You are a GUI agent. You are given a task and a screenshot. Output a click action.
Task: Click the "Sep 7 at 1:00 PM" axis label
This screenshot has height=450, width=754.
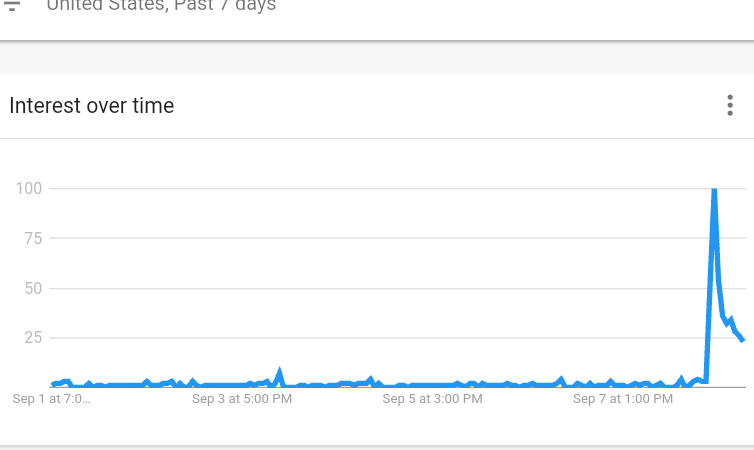click(622, 400)
